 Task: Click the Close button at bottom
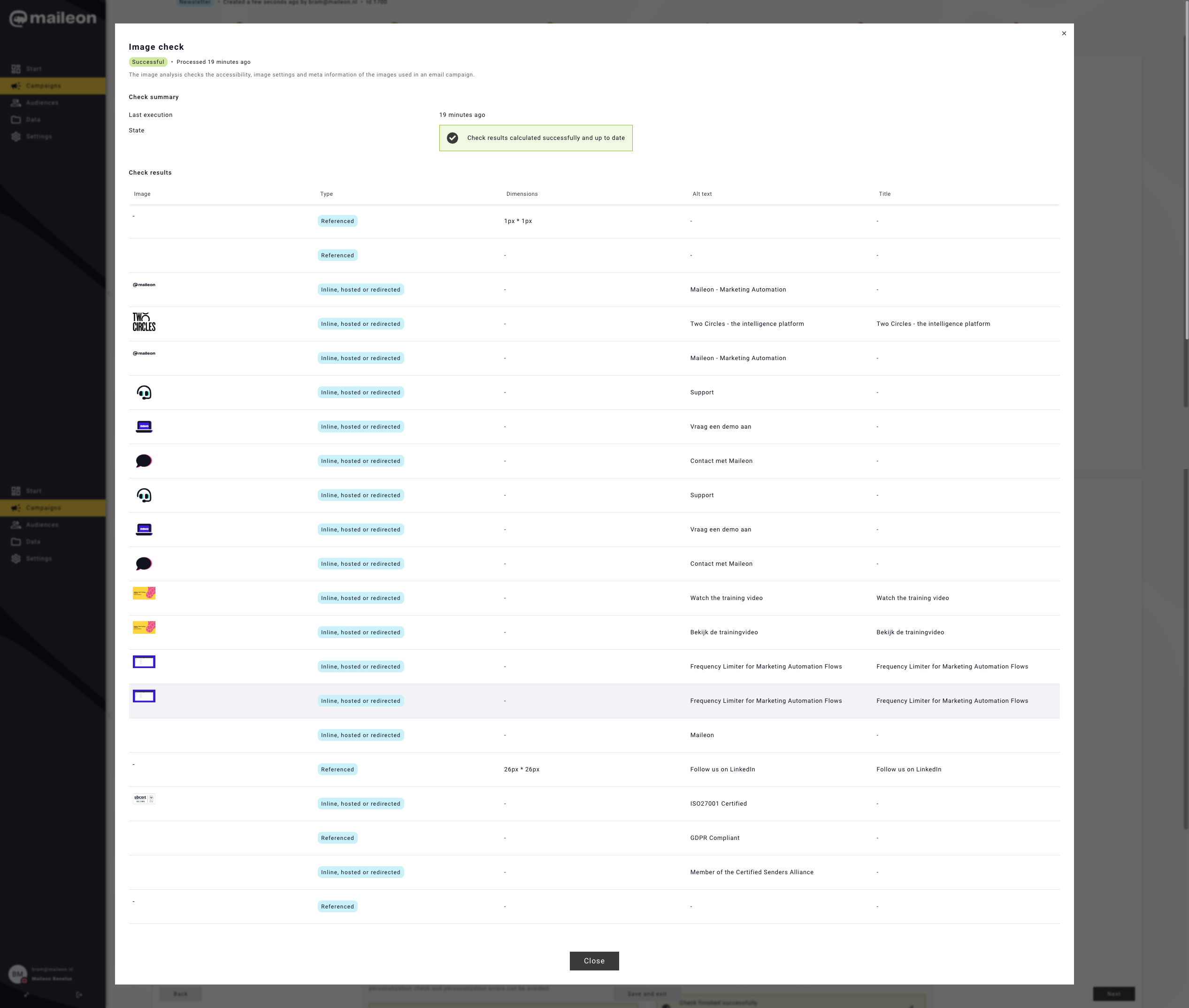pos(594,961)
